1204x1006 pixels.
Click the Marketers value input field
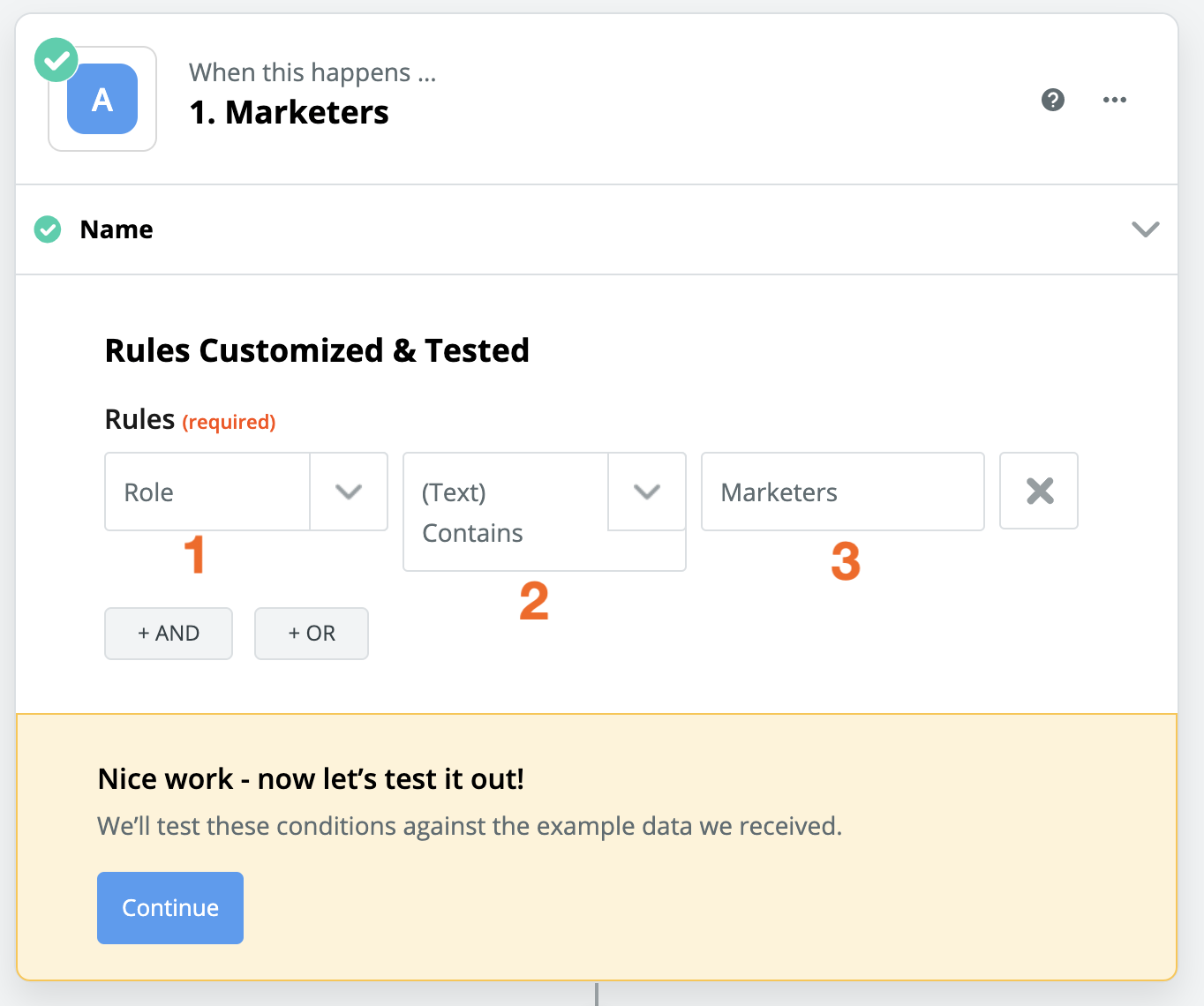click(x=842, y=492)
